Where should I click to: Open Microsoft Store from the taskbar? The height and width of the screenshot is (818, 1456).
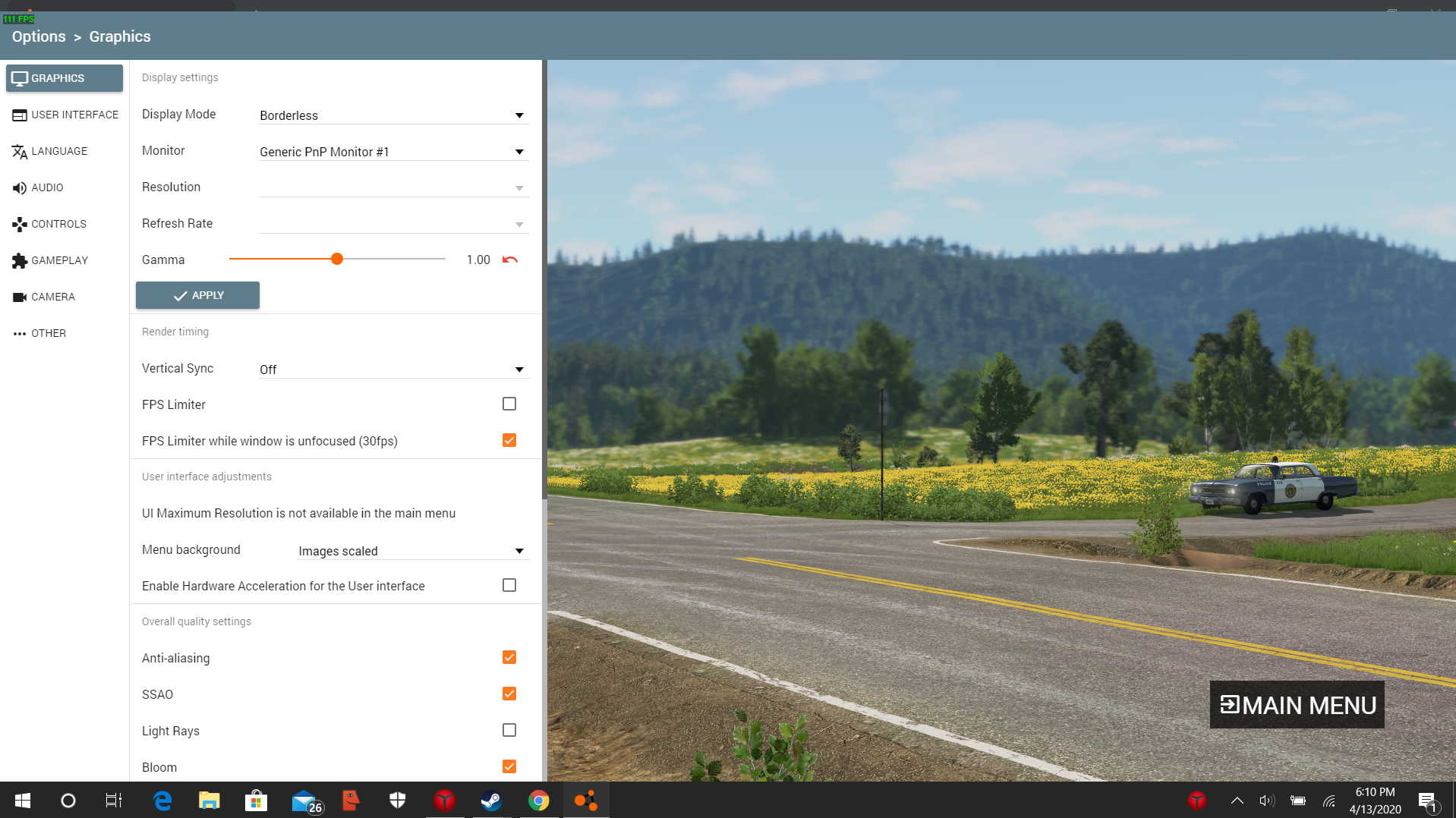point(257,801)
